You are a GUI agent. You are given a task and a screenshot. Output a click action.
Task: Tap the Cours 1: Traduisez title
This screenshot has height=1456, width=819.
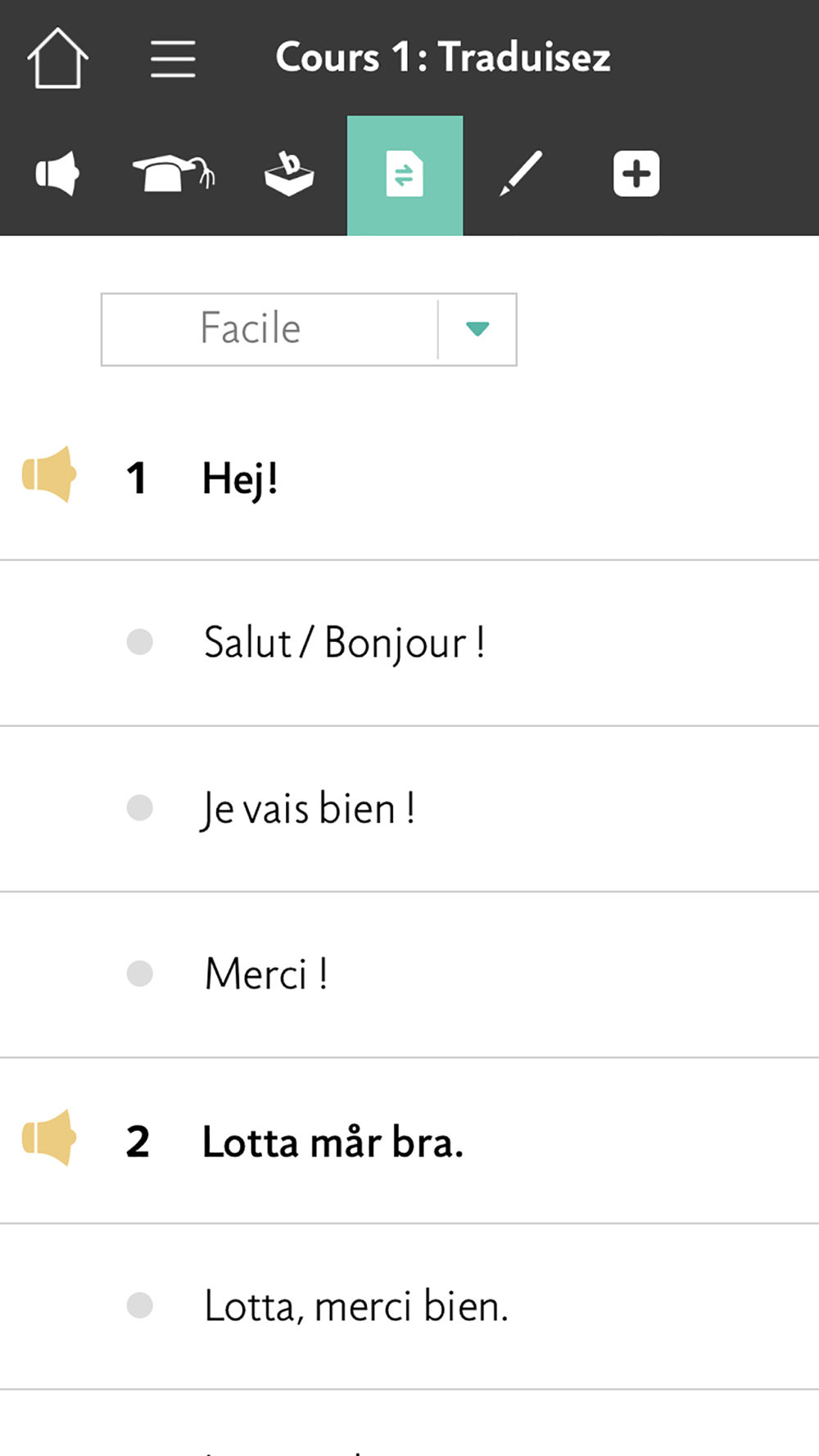pyautogui.click(x=443, y=57)
